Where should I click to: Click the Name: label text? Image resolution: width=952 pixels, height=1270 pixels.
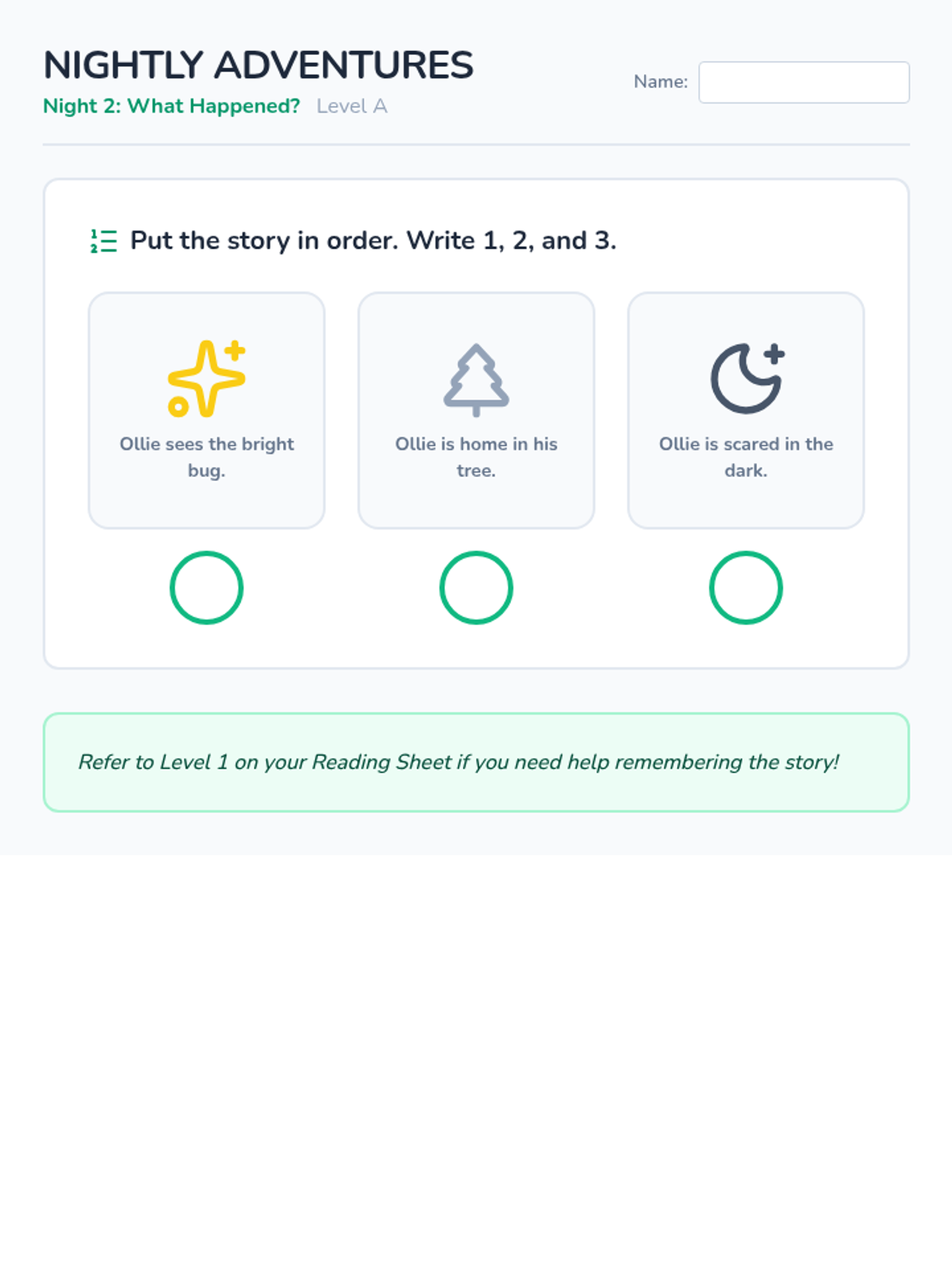click(660, 82)
